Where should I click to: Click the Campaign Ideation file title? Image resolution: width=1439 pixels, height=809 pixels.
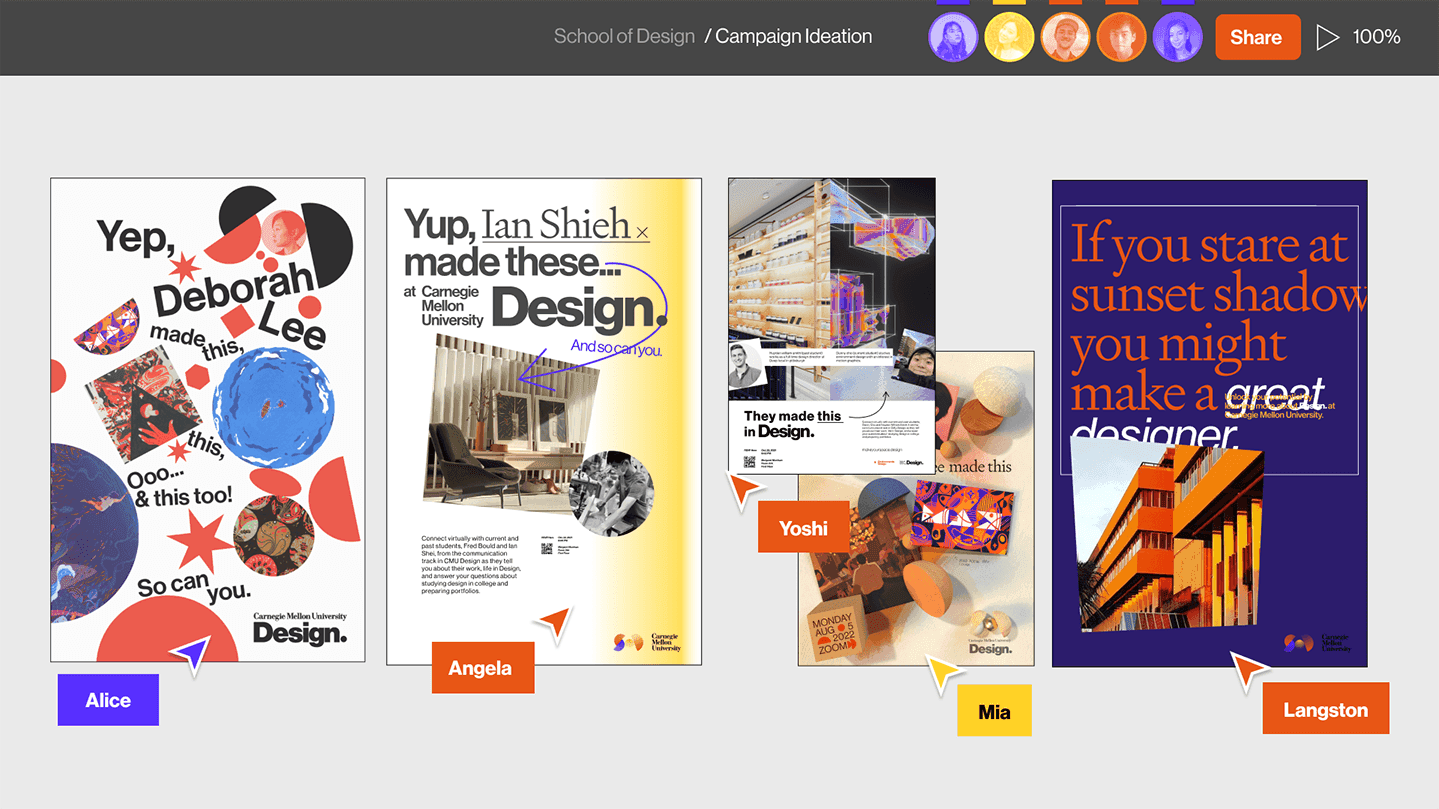tap(793, 37)
